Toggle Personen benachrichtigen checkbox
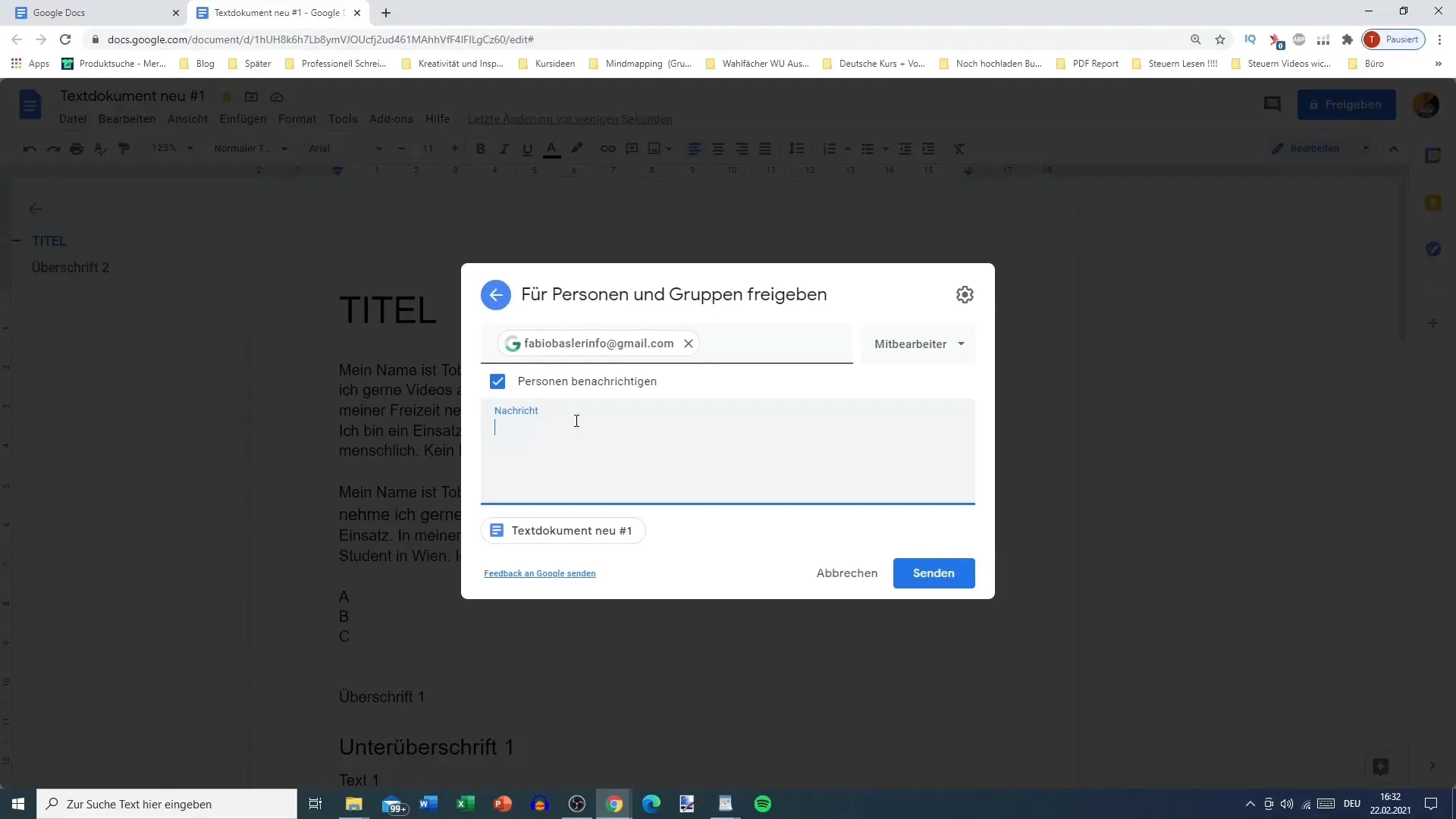This screenshot has width=1456, height=819. point(498,381)
